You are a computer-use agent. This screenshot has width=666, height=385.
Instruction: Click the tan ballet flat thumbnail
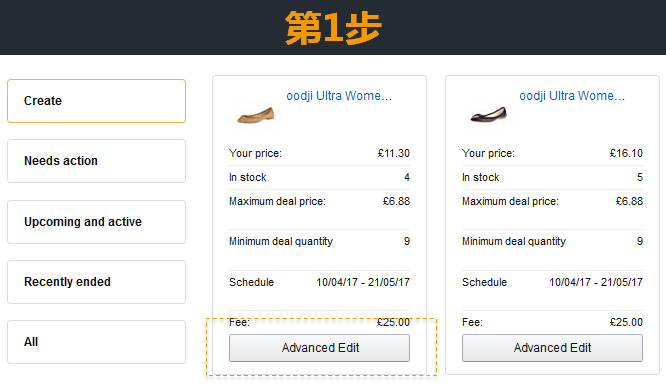pos(256,115)
